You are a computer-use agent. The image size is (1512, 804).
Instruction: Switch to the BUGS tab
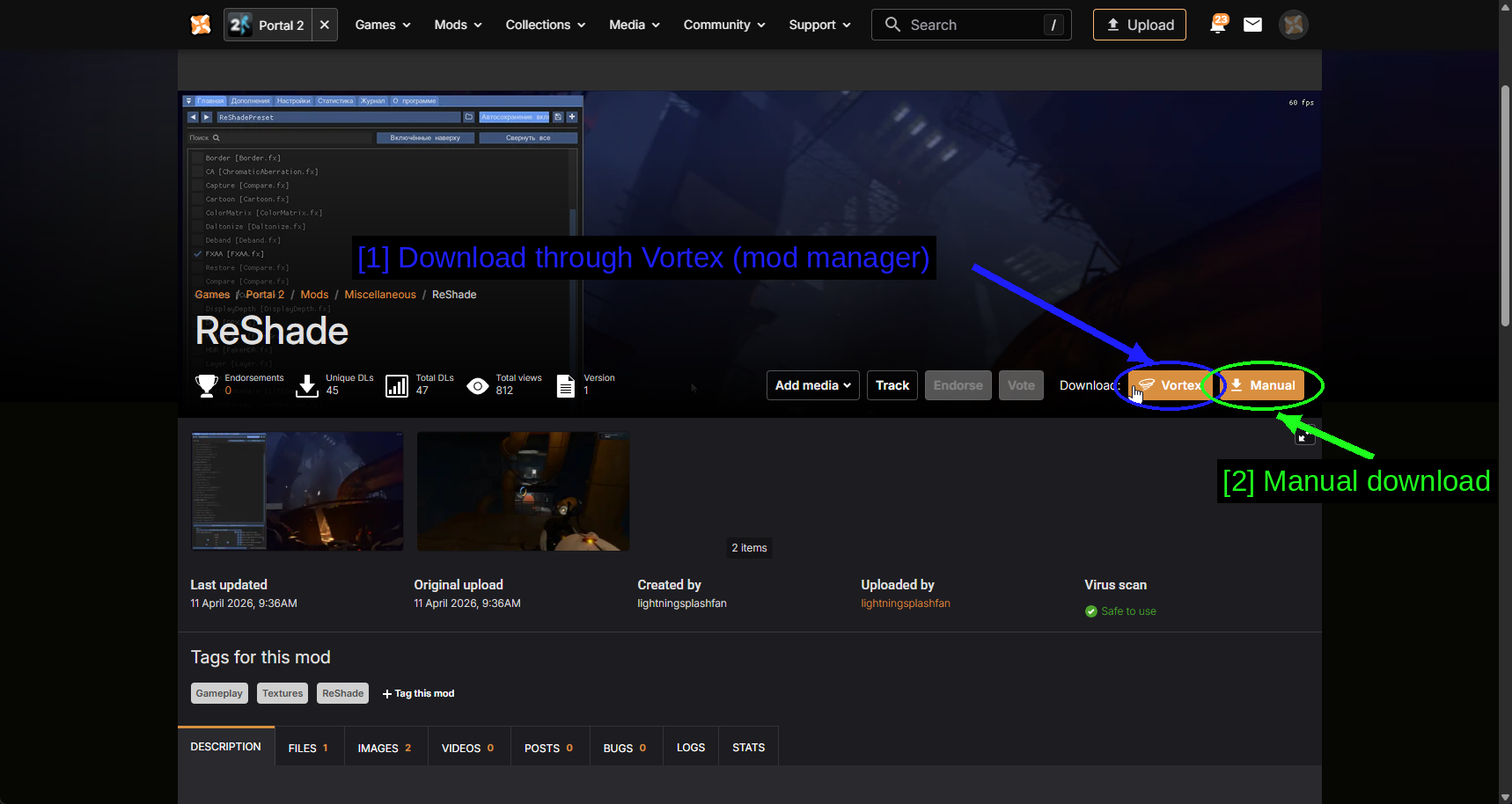[626, 748]
